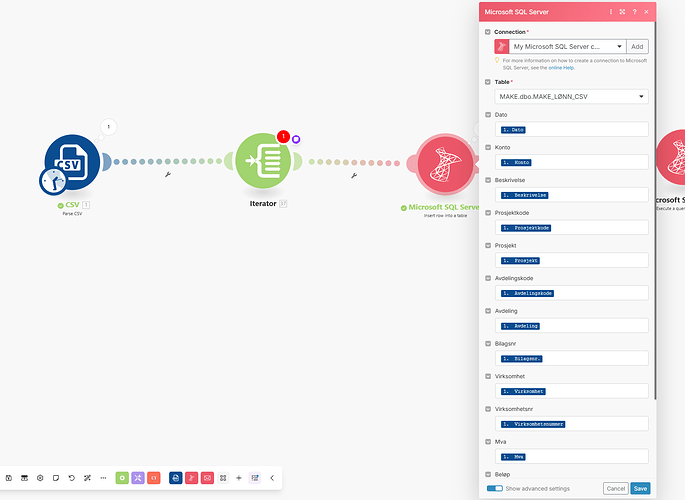This screenshot has width=685, height=500.
Task: Click the dark blue favorite module icon
Action: click(176, 478)
